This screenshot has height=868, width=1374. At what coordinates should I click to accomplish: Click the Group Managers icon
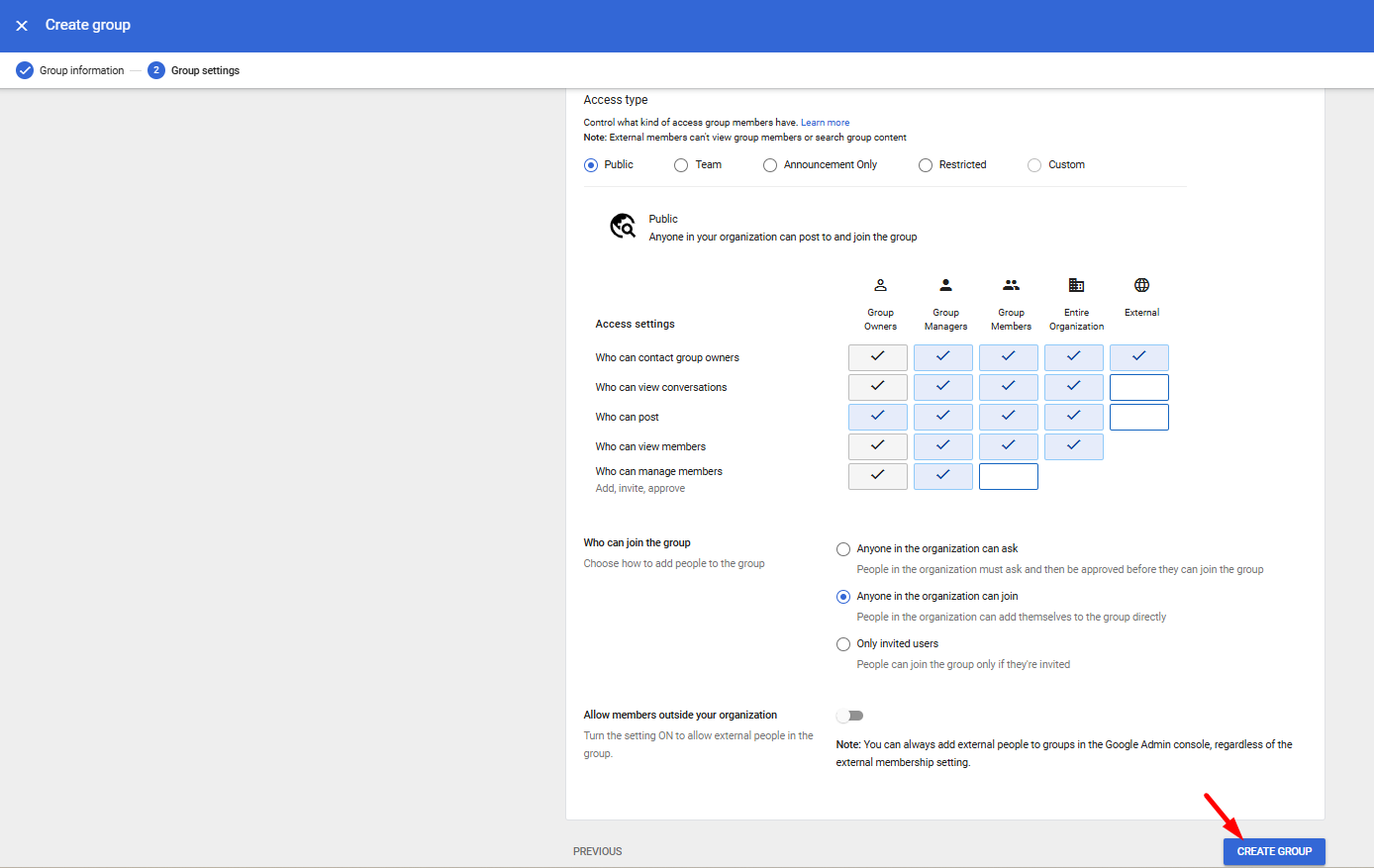[x=945, y=285]
